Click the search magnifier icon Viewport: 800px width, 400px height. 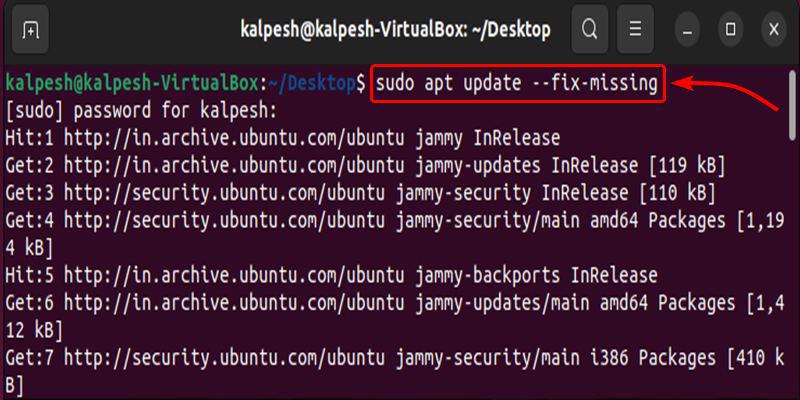[x=590, y=29]
